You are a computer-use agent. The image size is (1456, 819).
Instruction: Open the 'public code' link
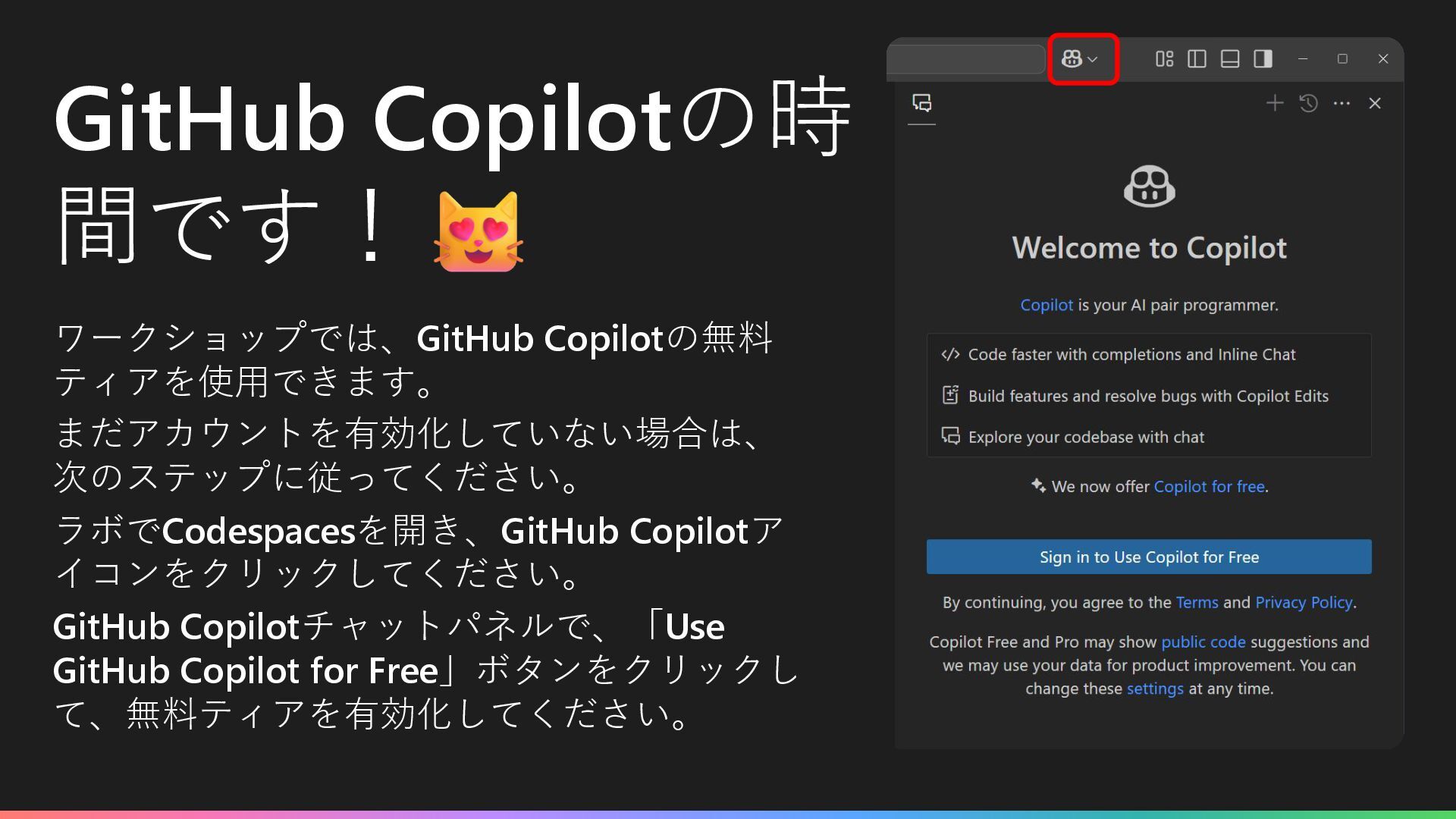point(1203,642)
